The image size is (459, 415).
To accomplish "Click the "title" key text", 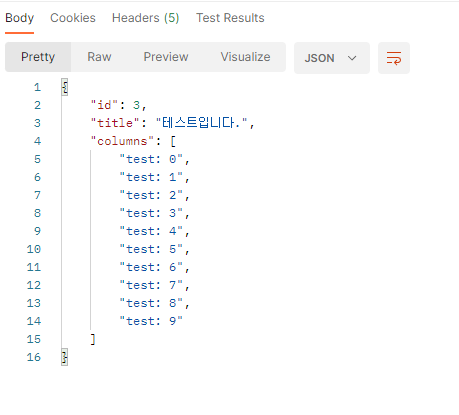I will (115, 123).
